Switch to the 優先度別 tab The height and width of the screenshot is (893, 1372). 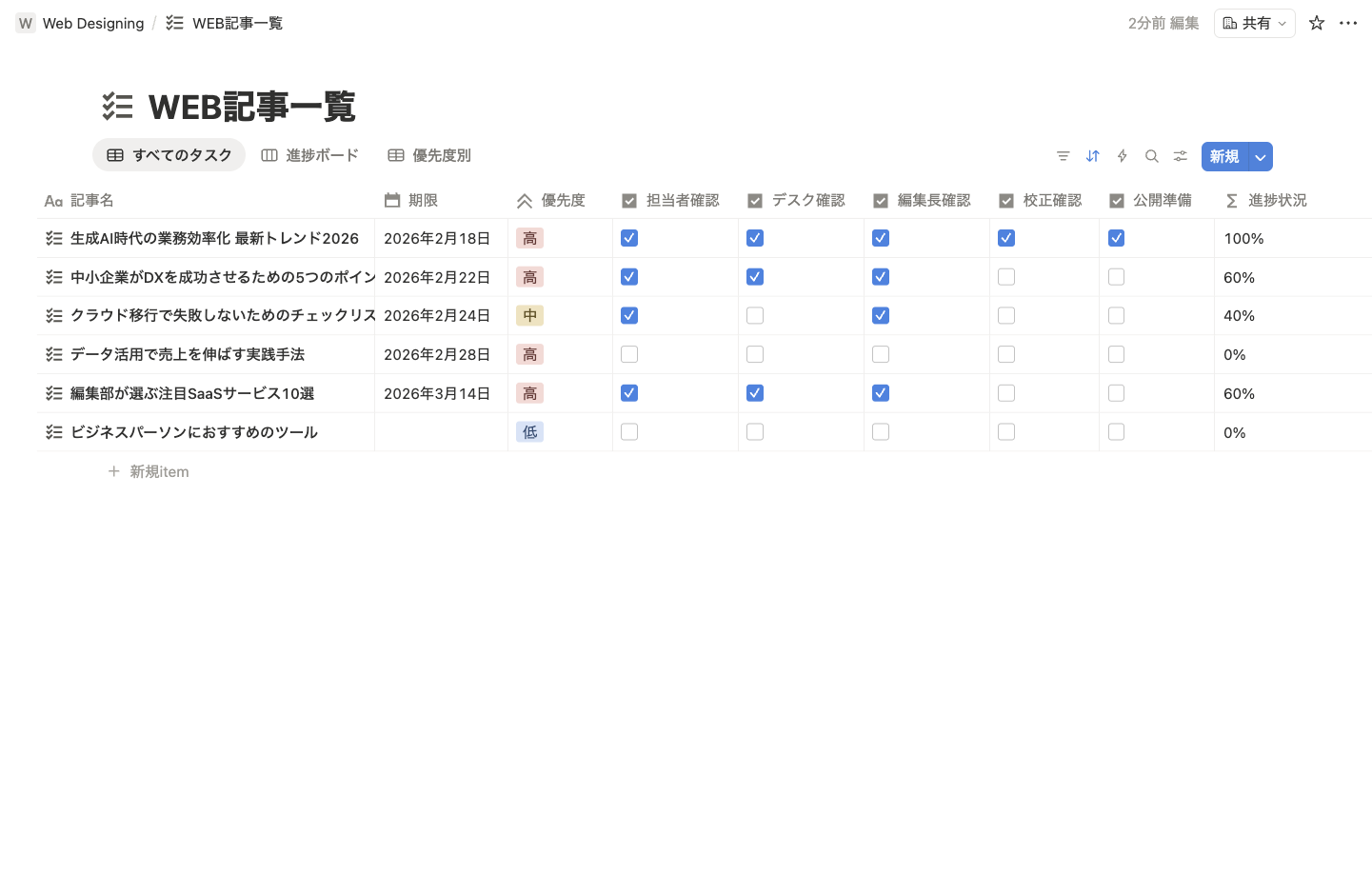429,155
